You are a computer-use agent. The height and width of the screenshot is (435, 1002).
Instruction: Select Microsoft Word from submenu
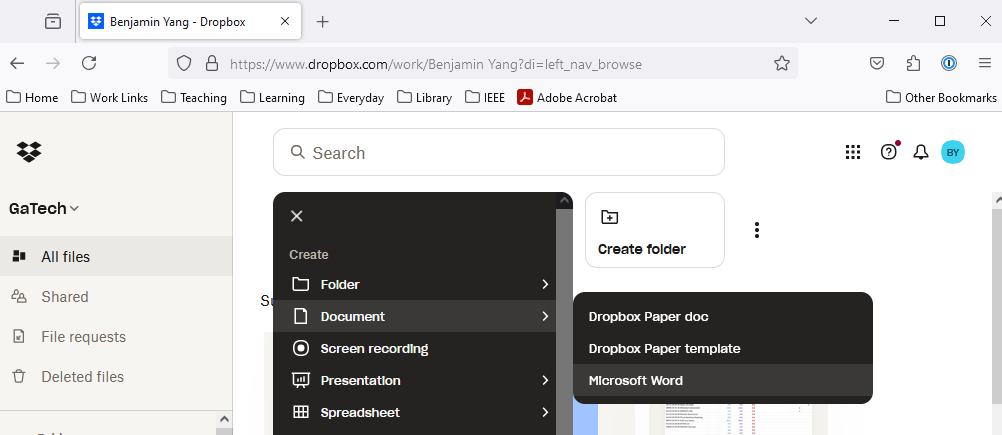click(x=635, y=381)
